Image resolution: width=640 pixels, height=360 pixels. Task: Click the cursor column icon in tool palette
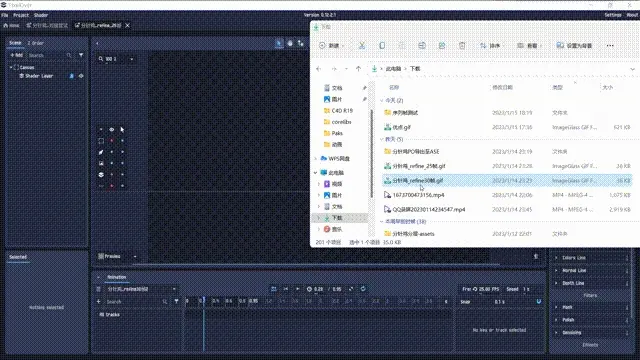(122, 130)
